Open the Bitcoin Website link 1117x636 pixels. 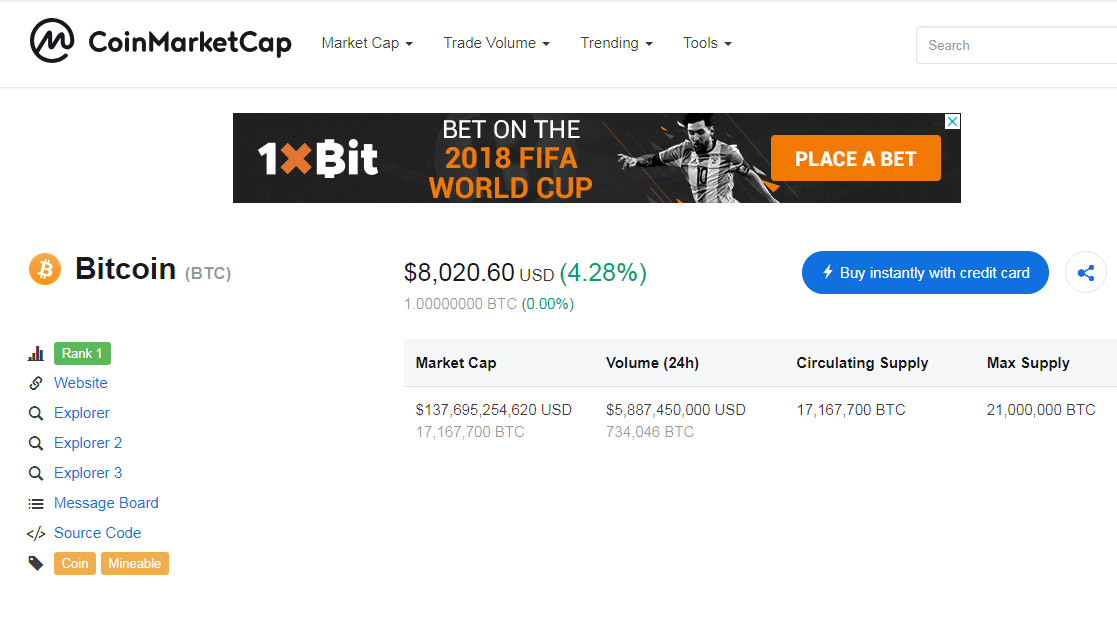[81, 383]
